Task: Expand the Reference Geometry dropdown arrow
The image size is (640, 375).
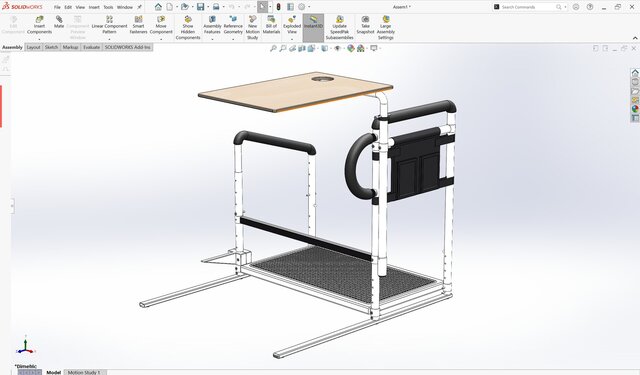Action: point(233,39)
